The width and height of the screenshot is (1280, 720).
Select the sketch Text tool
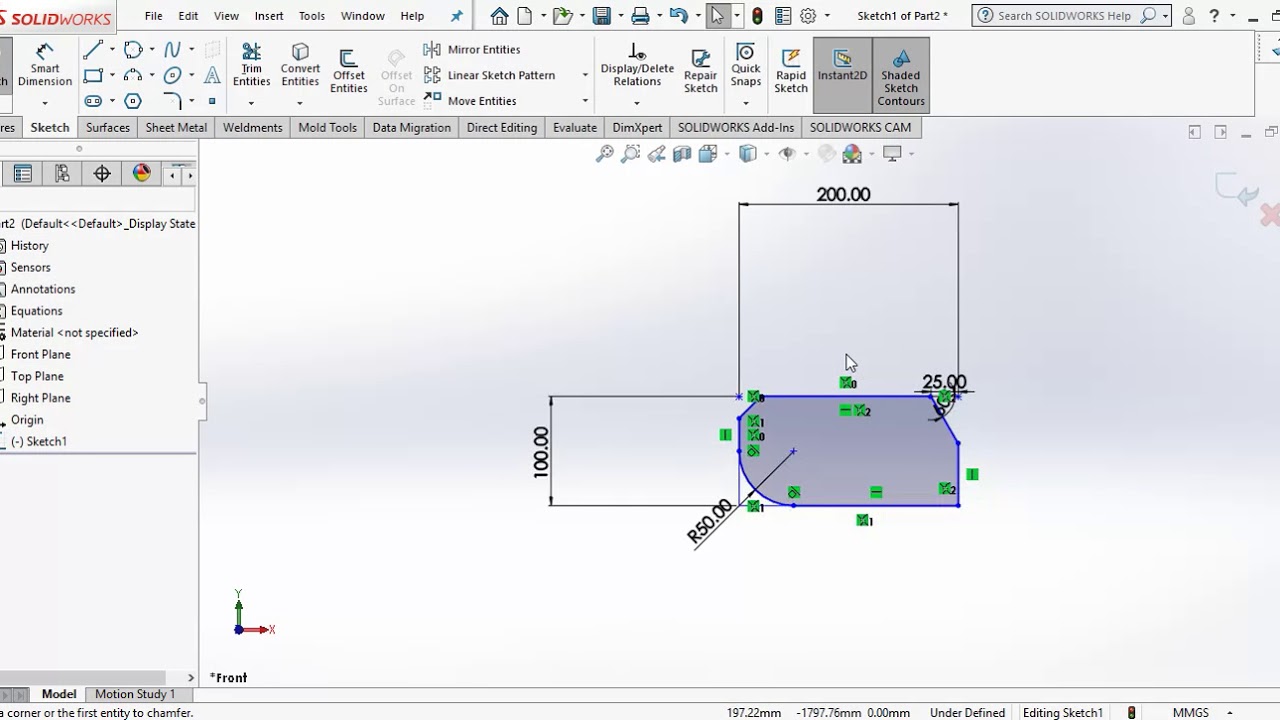212,75
